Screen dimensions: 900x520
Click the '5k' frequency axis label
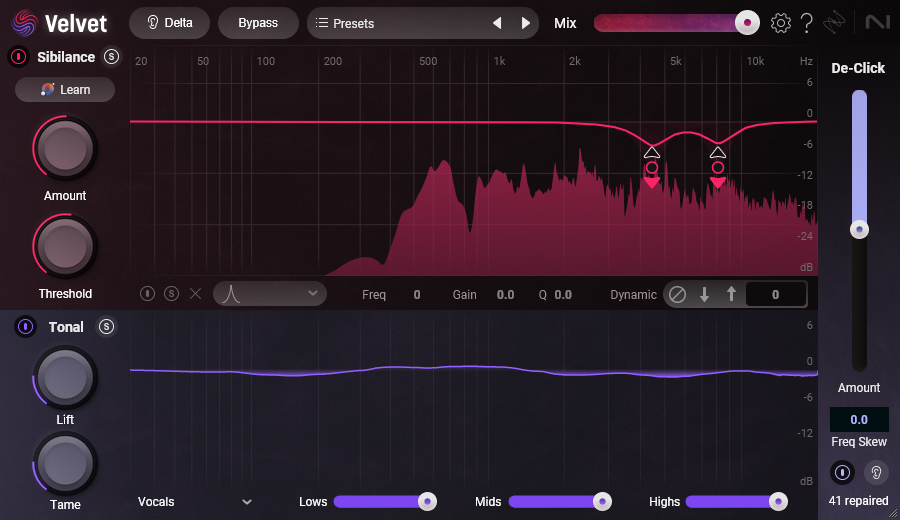(676, 61)
